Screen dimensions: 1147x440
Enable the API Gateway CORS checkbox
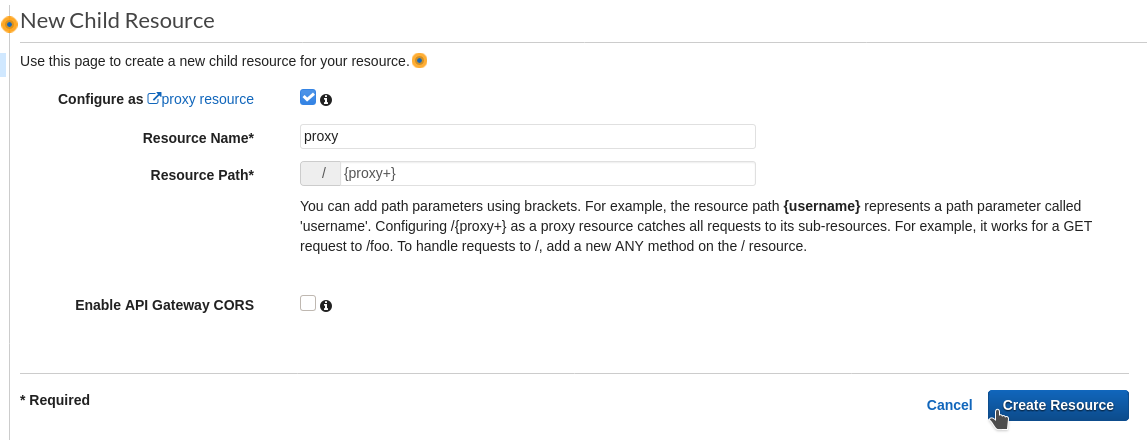click(308, 303)
